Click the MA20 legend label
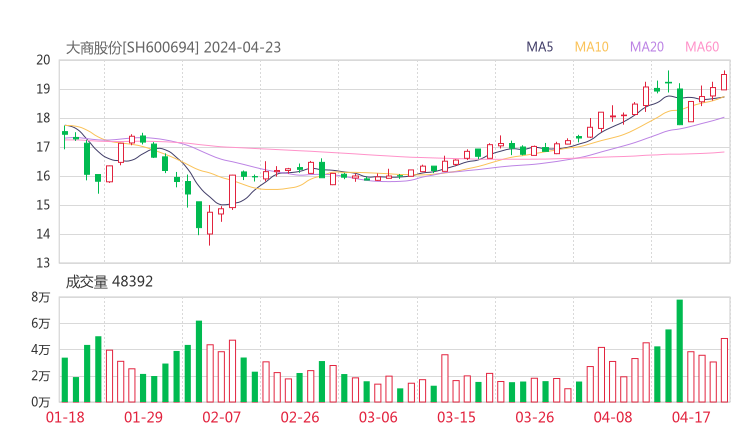Viewport: 740px width, 440px height. coord(647,47)
